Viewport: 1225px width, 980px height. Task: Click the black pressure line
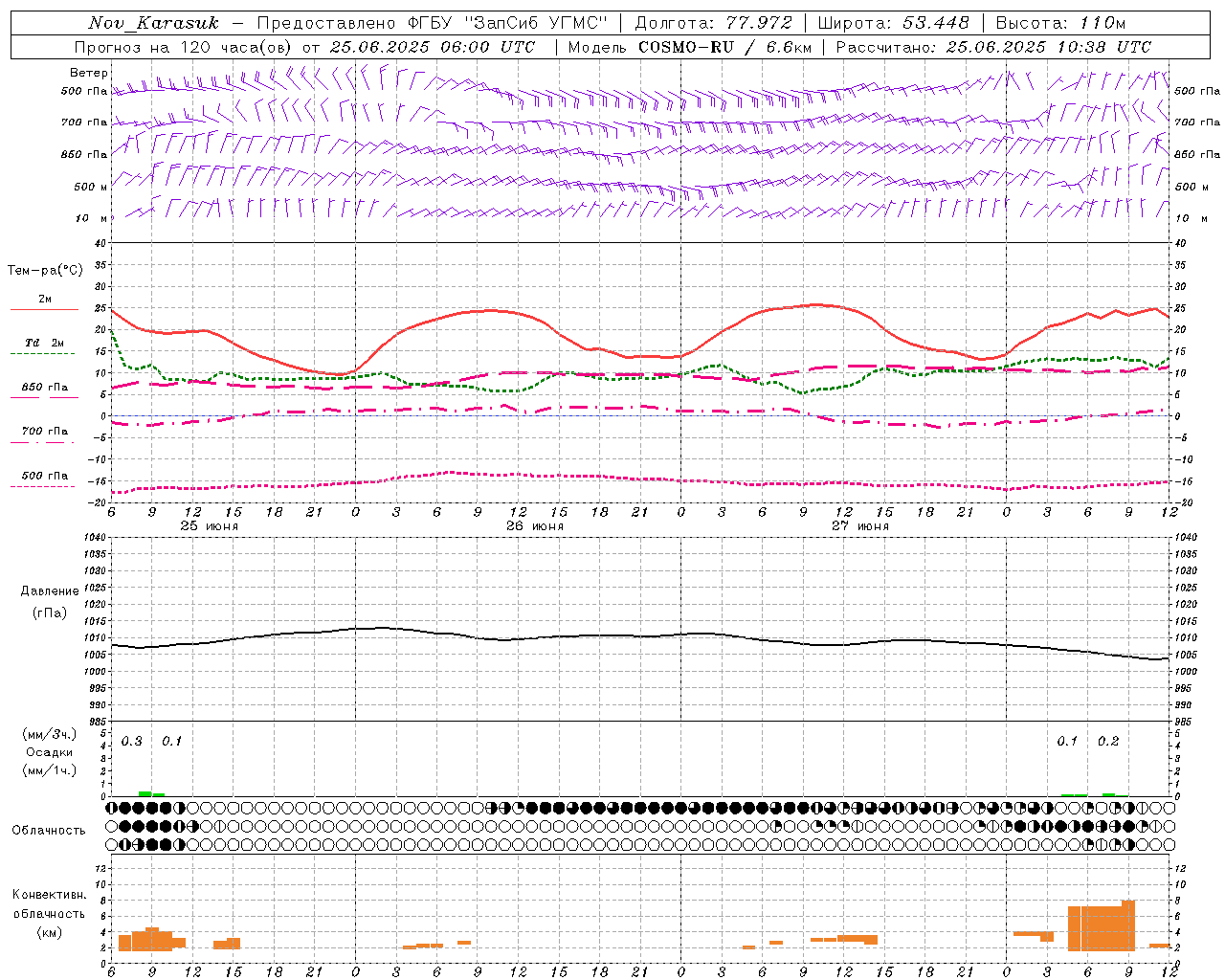click(x=612, y=635)
